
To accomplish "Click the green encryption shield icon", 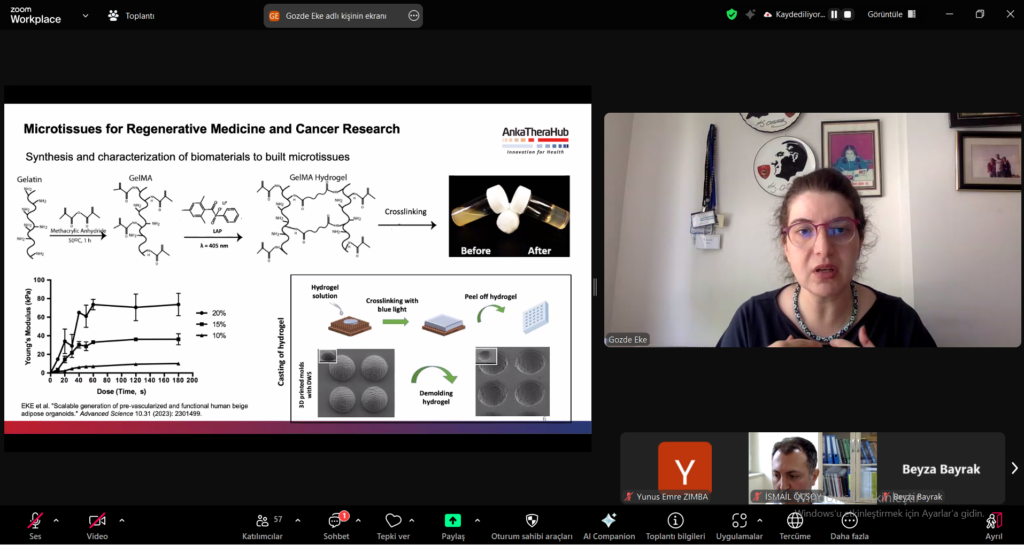I will click(731, 14).
